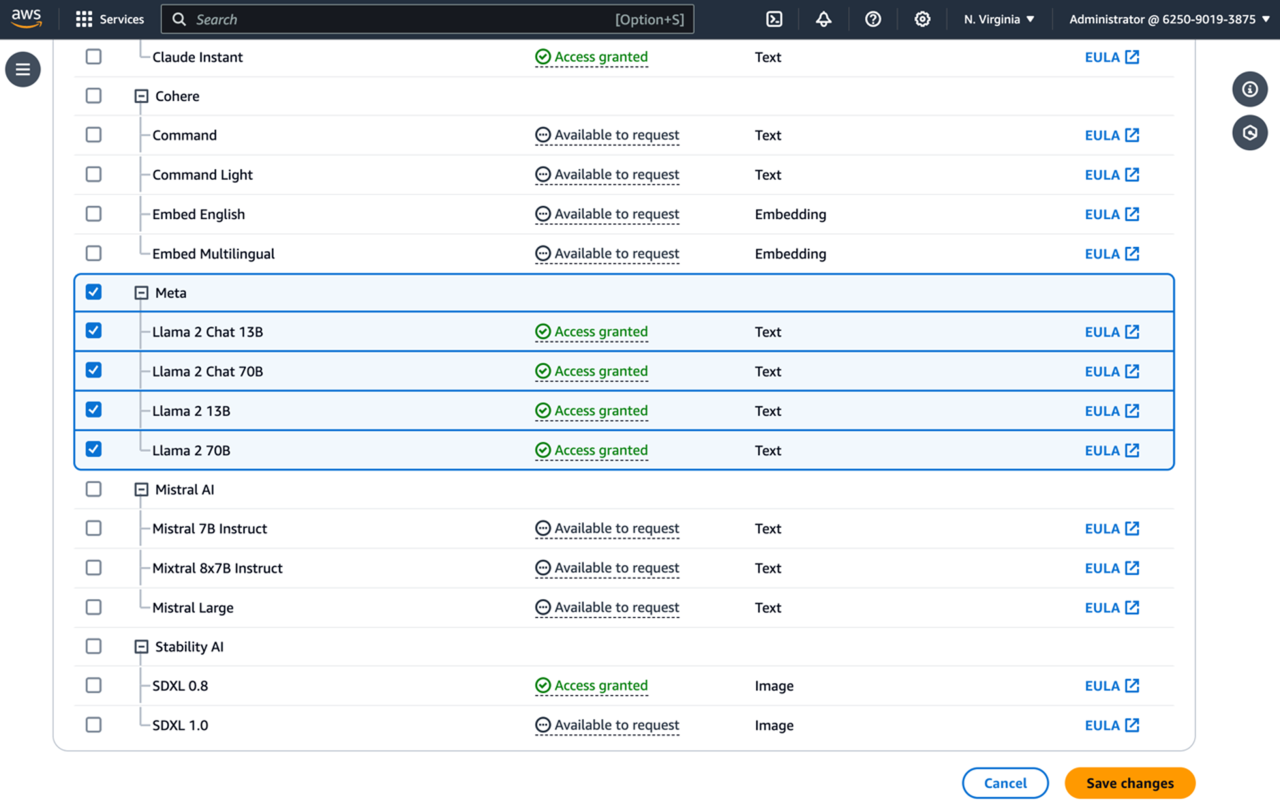The width and height of the screenshot is (1280, 805).
Task: Check the Cohere provider checkbox
Action: click(x=94, y=96)
